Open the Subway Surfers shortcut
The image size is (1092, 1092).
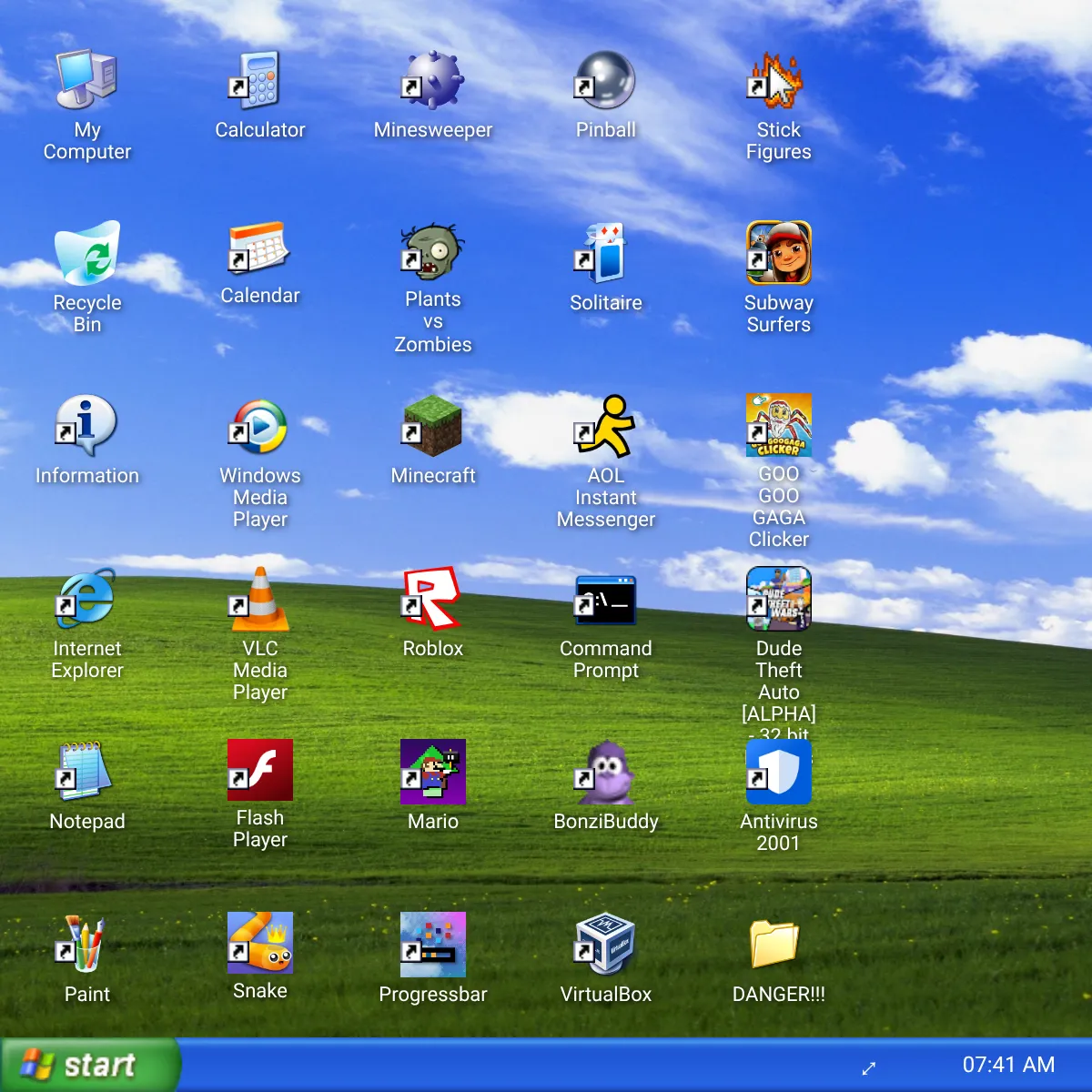pos(779,253)
